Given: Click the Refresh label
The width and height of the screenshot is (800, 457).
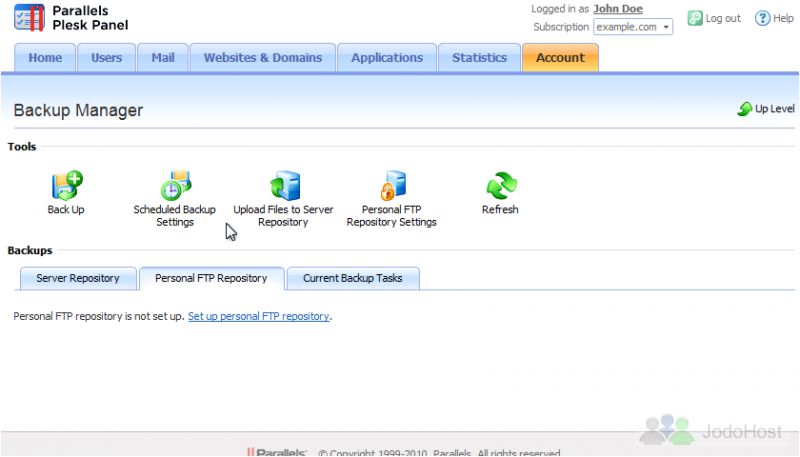Looking at the screenshot, I should click(x=500, y=210).
